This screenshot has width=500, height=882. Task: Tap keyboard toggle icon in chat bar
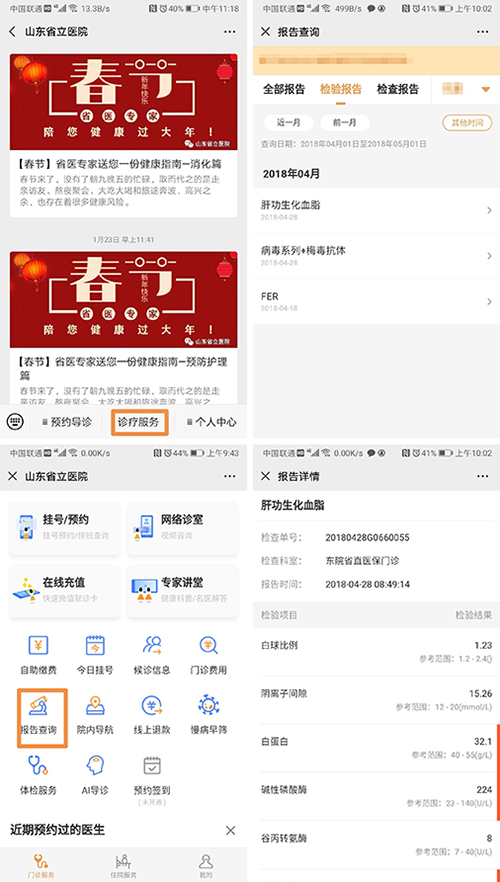15,421
